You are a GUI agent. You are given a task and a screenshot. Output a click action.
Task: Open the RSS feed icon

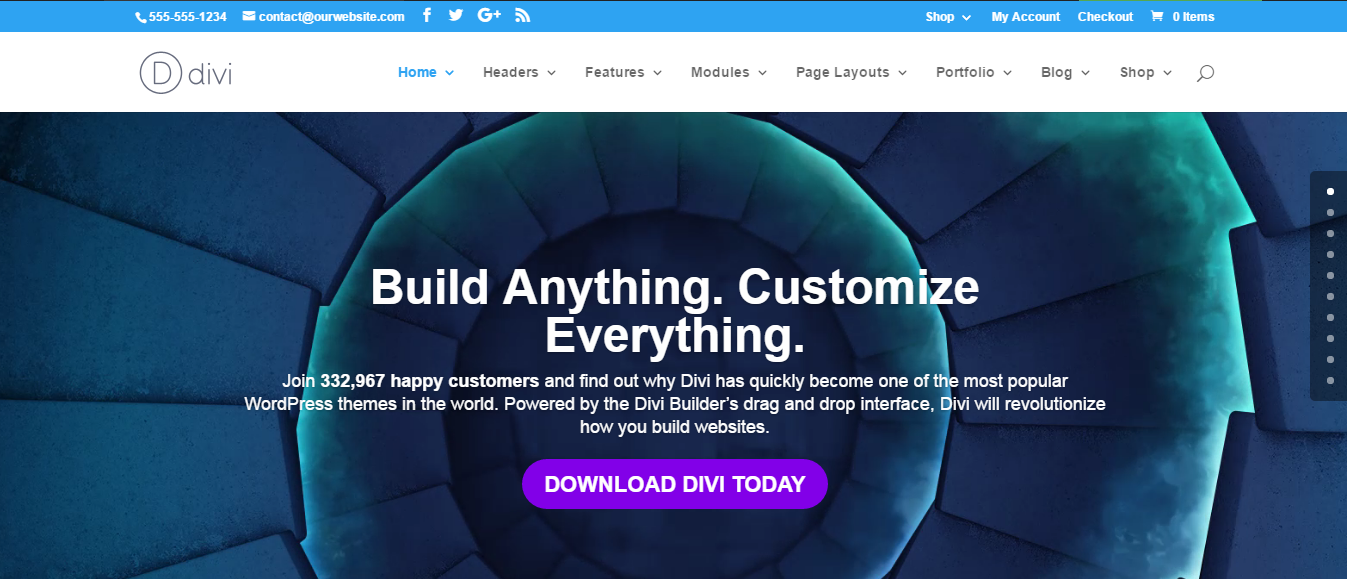click(x=523, y=15)
